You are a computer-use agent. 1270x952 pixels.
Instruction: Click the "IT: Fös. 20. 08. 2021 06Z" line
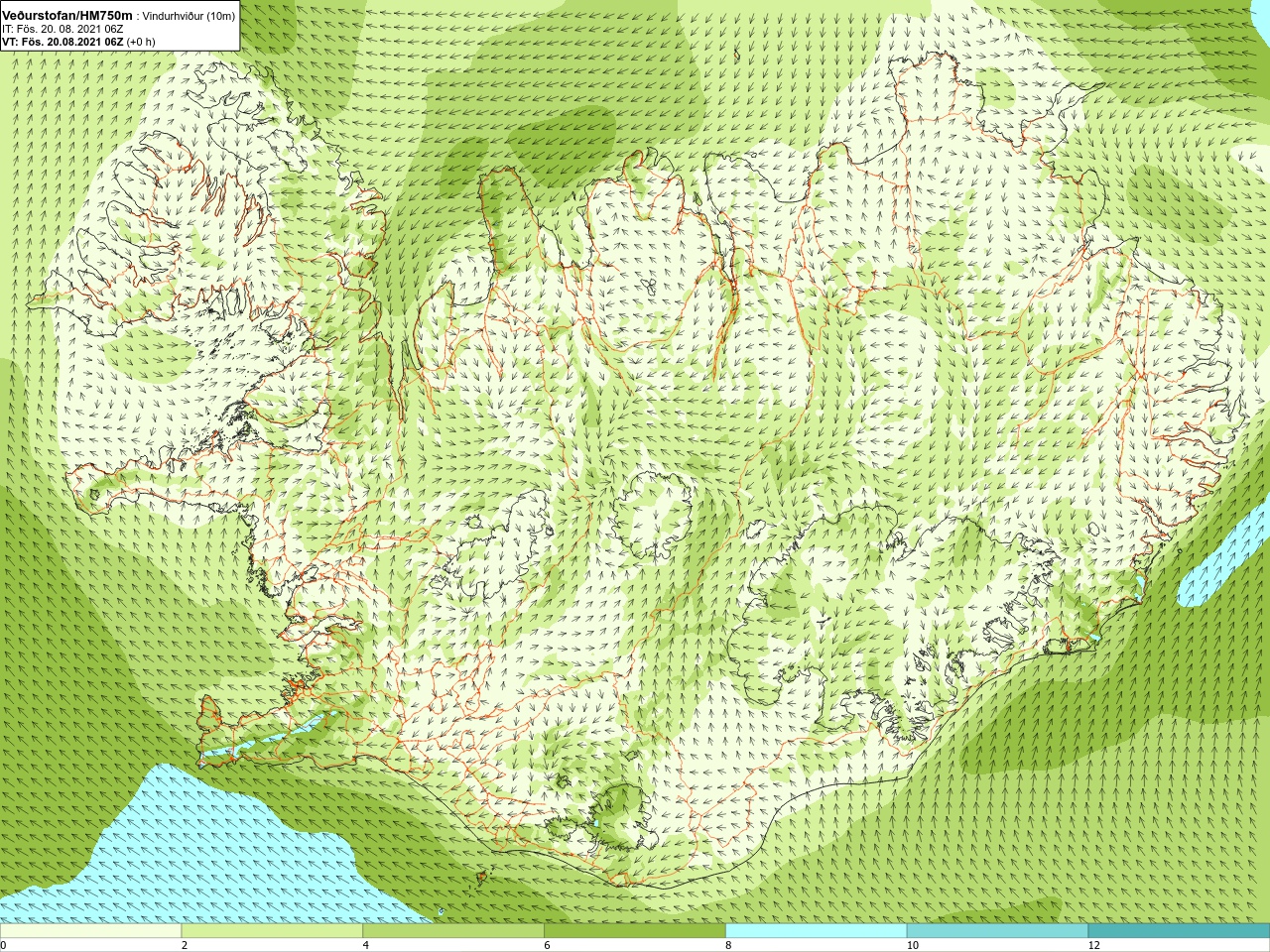pos(63,29)
